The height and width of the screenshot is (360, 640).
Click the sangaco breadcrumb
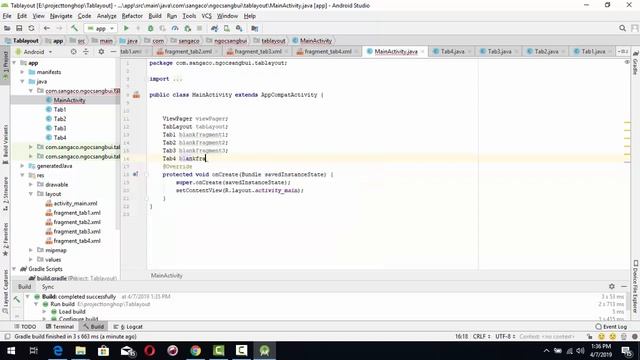point(185,41)
